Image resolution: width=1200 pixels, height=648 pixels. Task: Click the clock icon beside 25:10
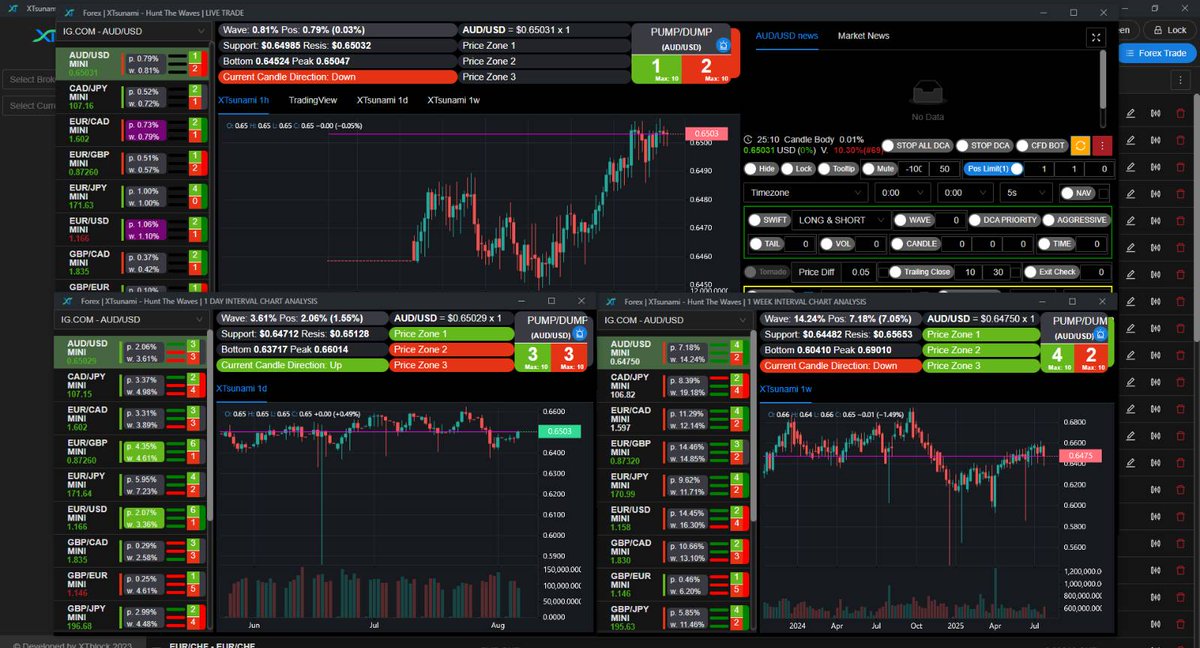point(748,139)
